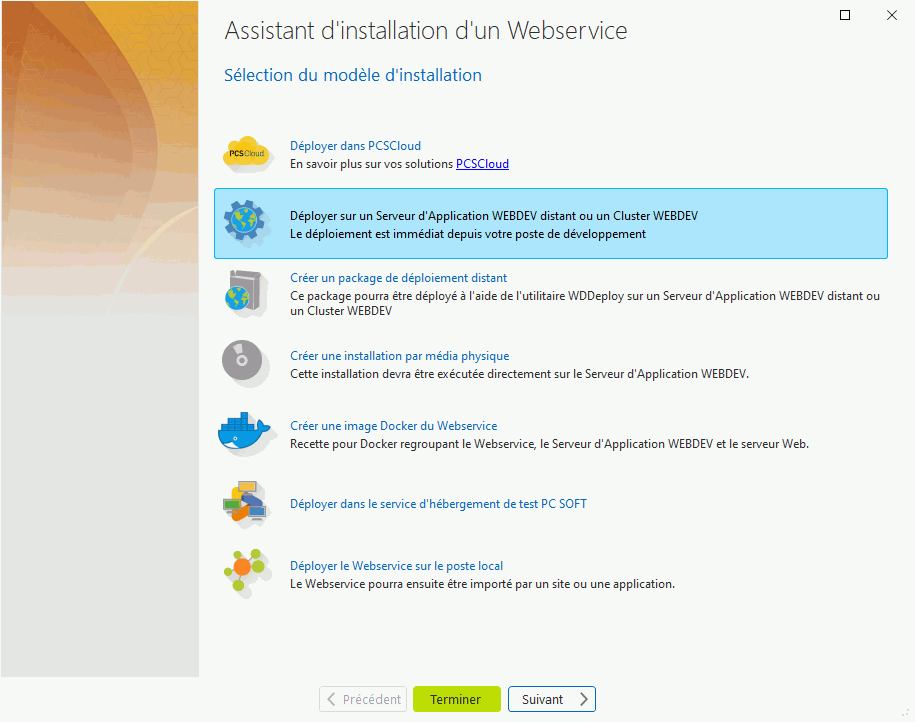Go to next step with Suivant
The height and width of the screenshot is (722, 916).
point(551,699)
